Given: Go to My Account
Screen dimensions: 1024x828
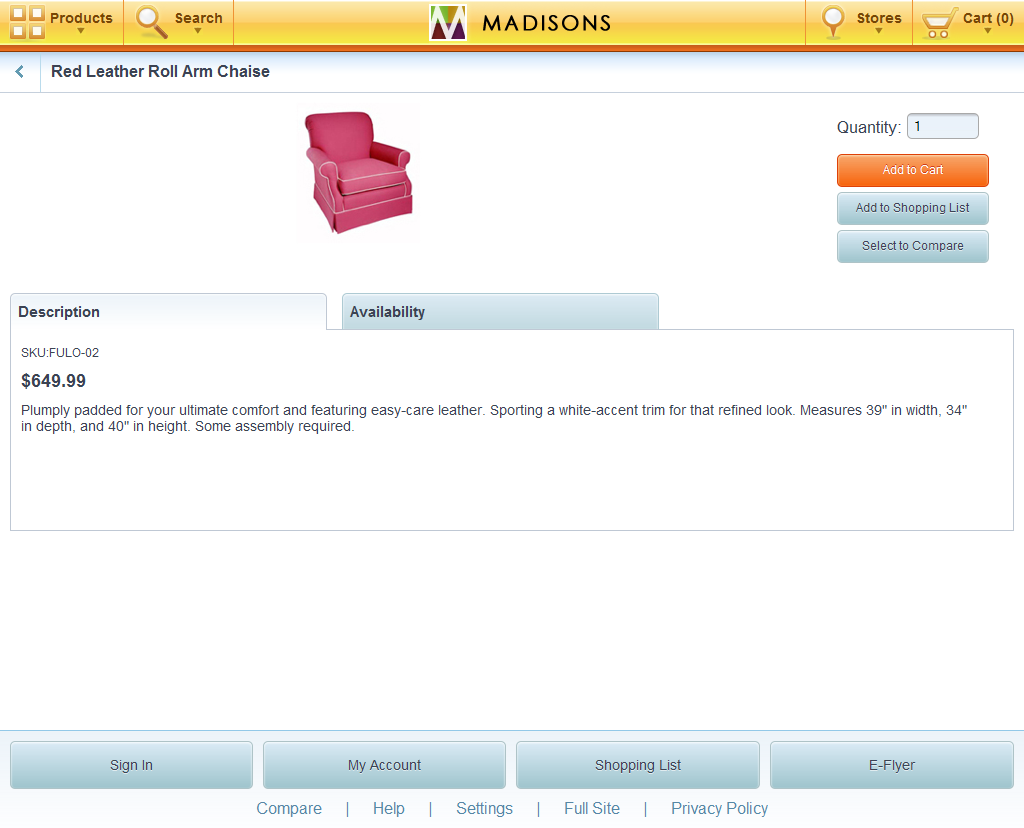Looking at the screenshot, I should 384,764.
